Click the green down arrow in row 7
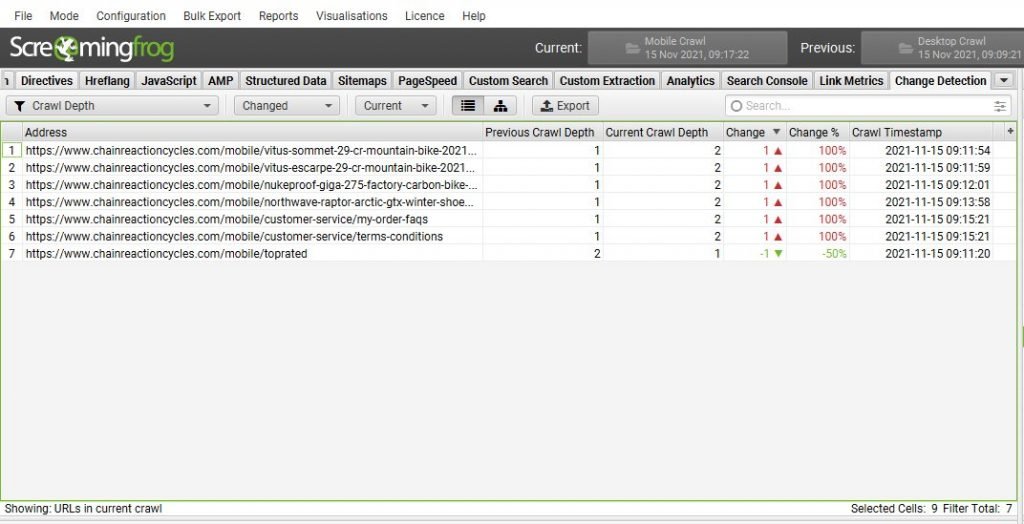Image resolution: width=1024 pixels, height=524 pixels. [777, 254]
